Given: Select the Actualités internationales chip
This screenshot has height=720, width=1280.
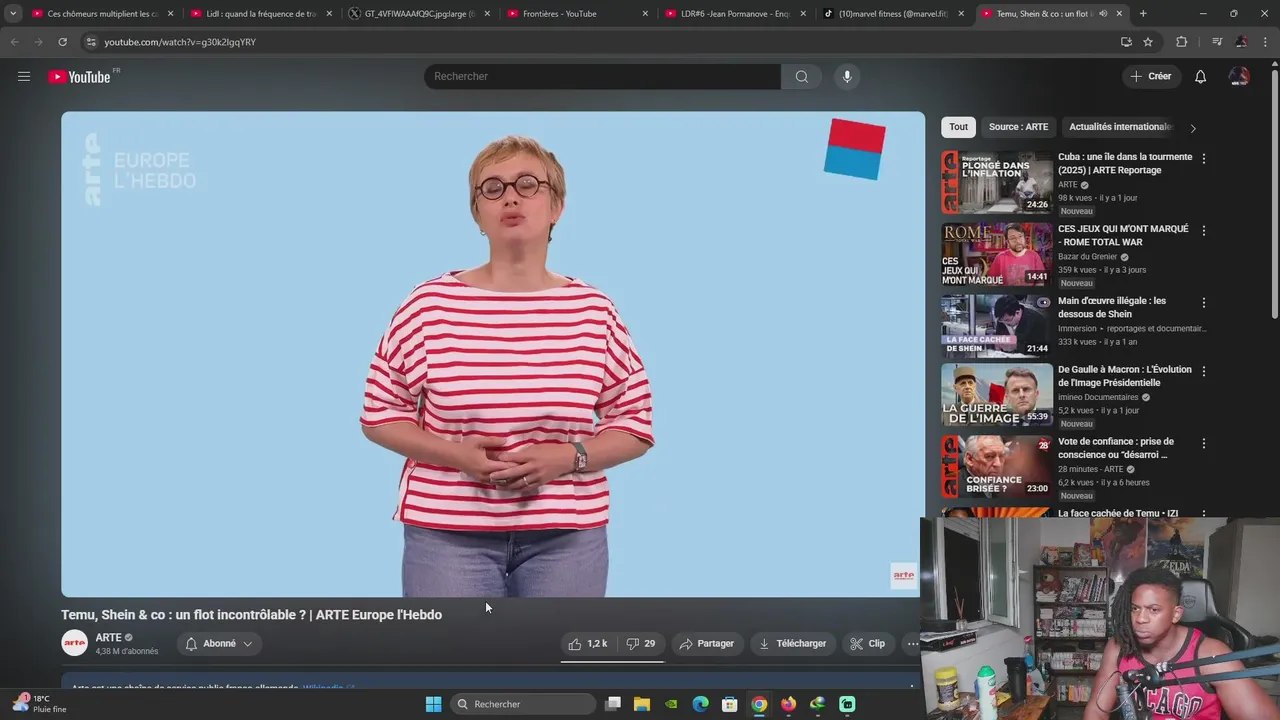Looking at the screenshot, I should [x=1120, y=127].
